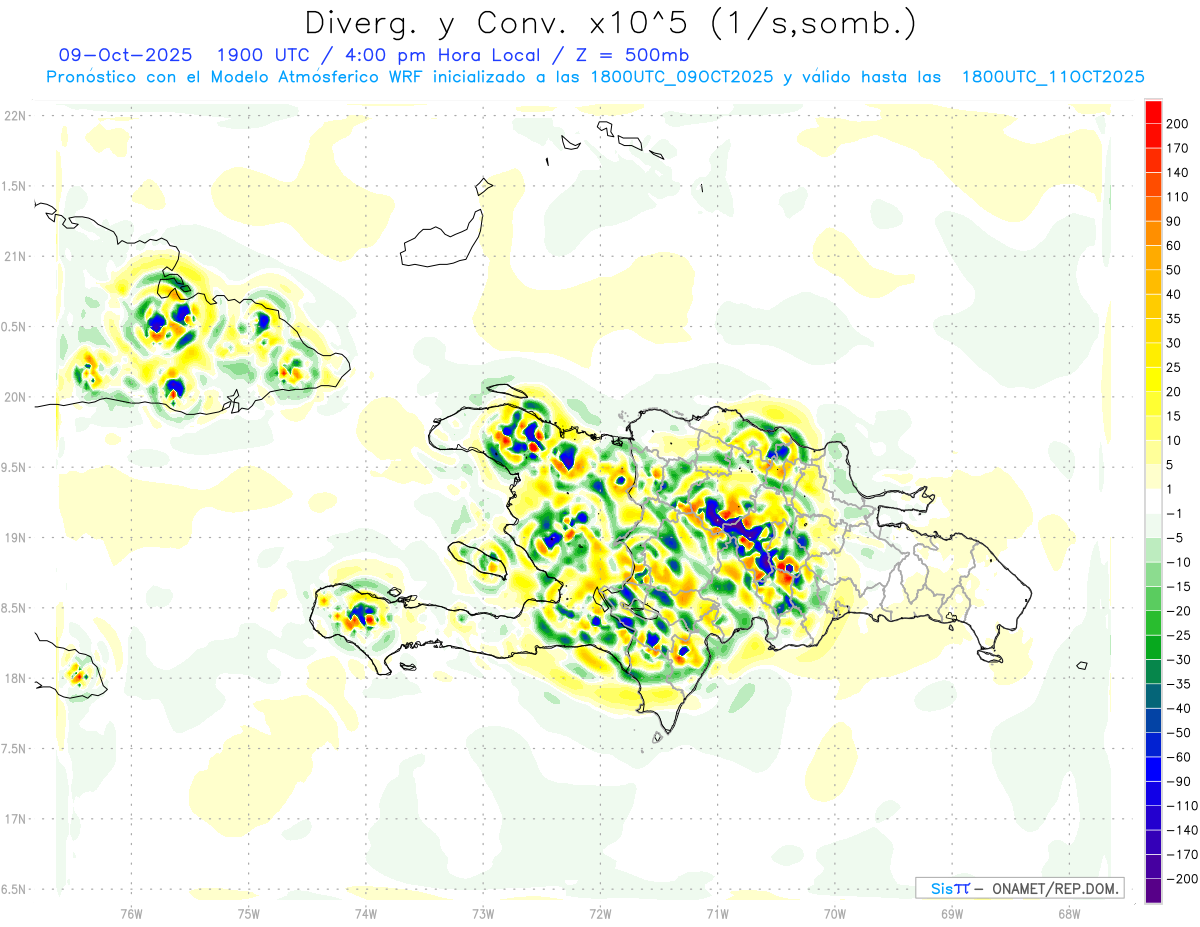Click the '17N' latitude axis label
The width and height of the screenshot is (1200, 927).
click(16, 819)
